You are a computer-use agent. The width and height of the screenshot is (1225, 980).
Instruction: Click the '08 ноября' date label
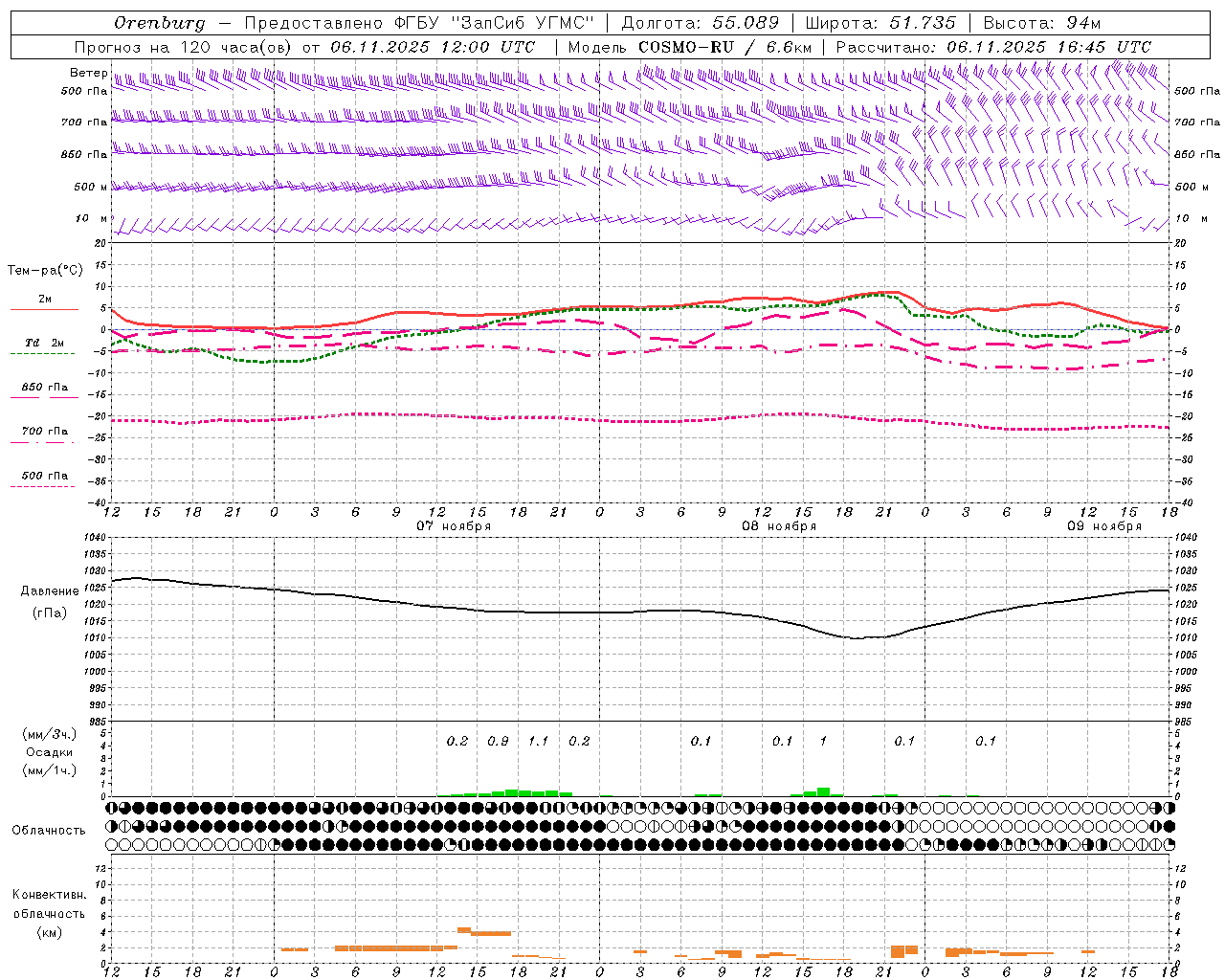(779, 526)
